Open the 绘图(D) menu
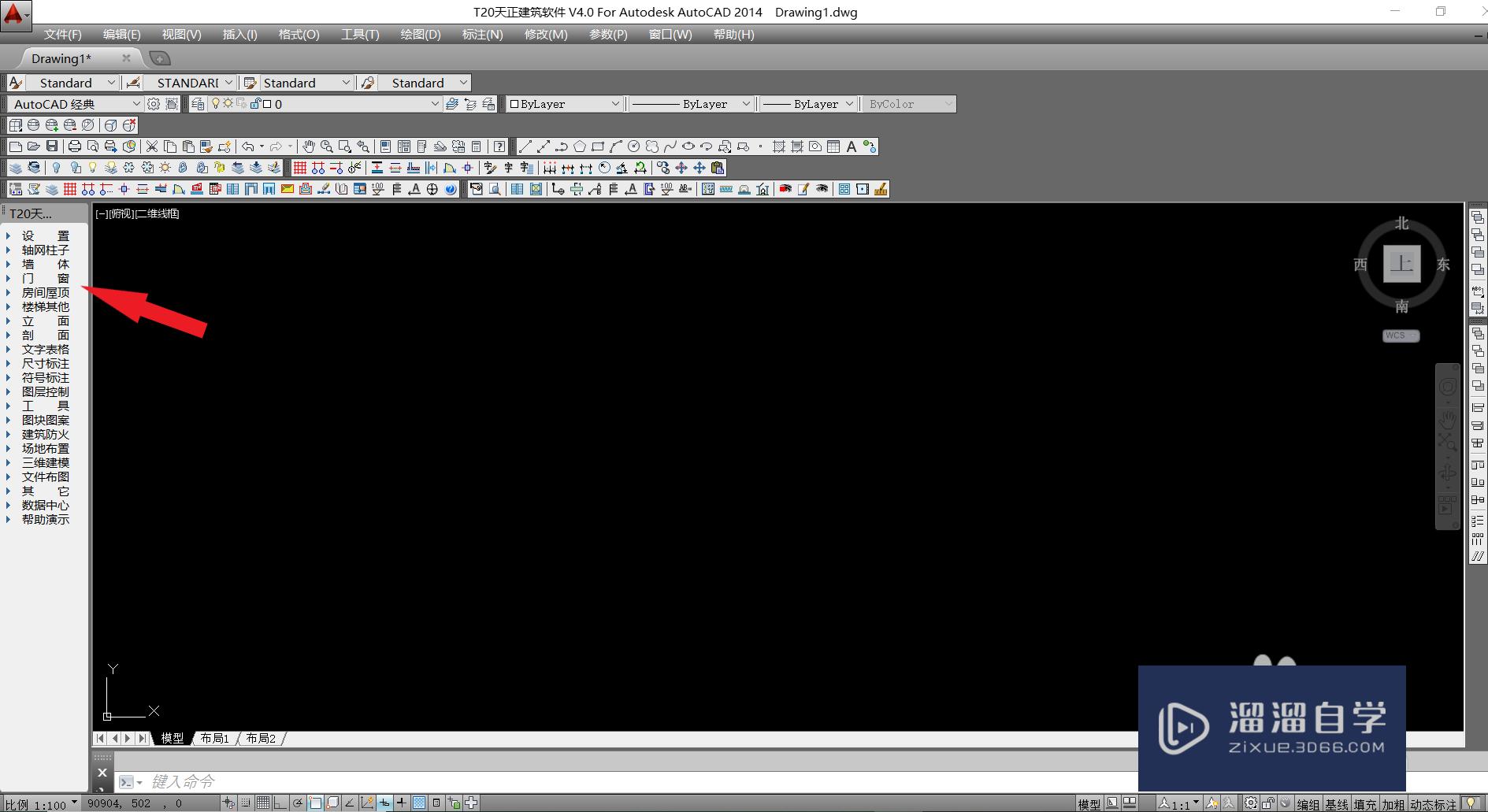 [421, 35]
